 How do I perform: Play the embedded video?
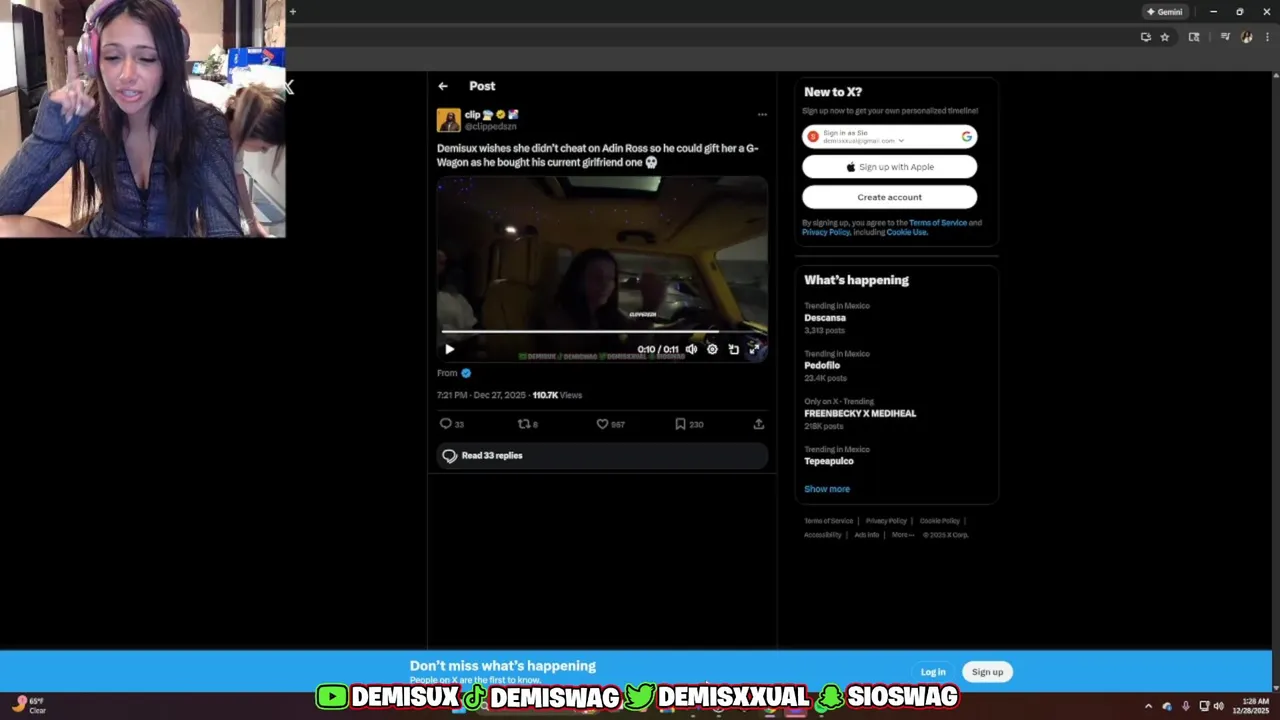[x=449, y=349]
